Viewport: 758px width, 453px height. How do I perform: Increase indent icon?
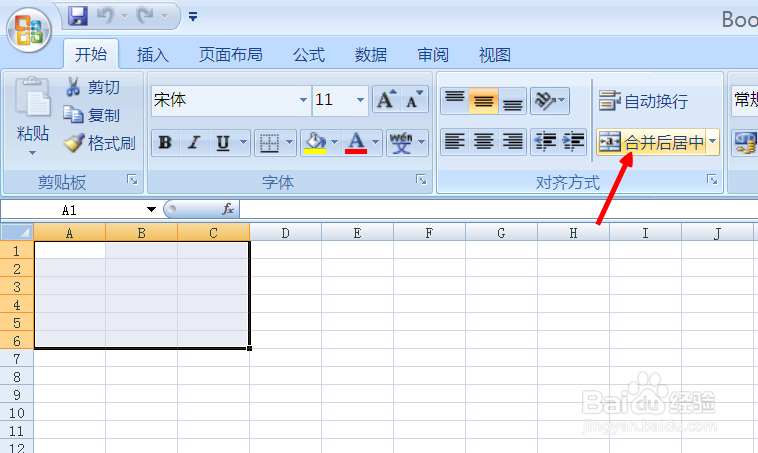573,141
